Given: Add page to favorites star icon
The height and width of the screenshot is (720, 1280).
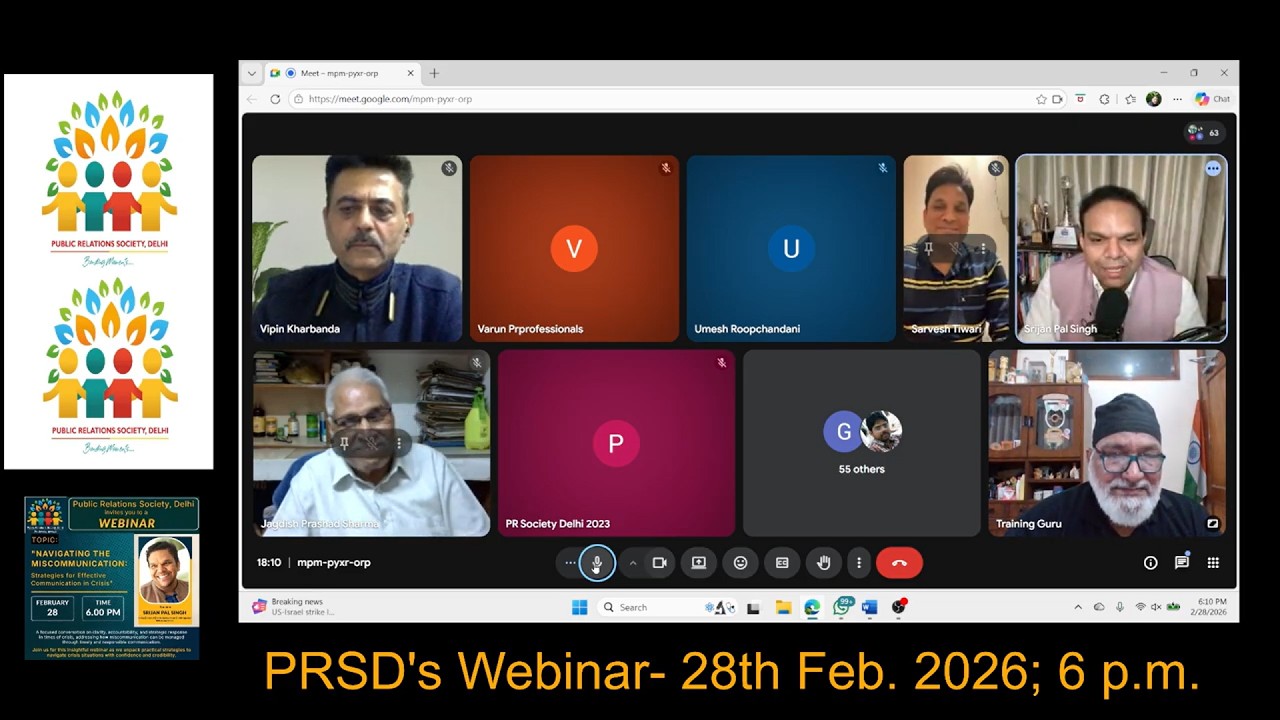Looking at the screenshot, I should pyautogui.click(x=1041, y=99).
